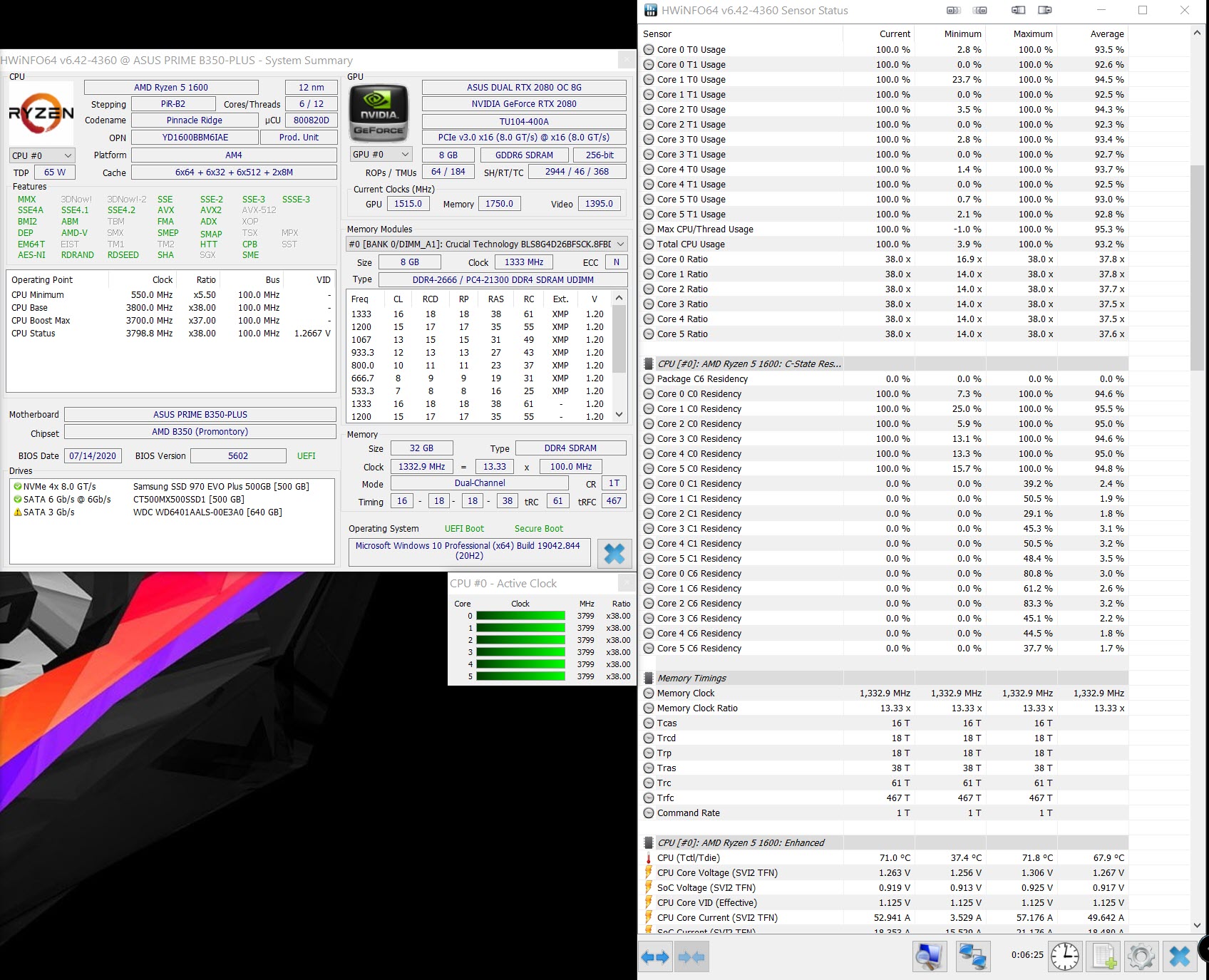The height and width of the screenshot is (980, 1209).
Task: Open the GPU #0 selector dropdown
Action: pos(382,155)
